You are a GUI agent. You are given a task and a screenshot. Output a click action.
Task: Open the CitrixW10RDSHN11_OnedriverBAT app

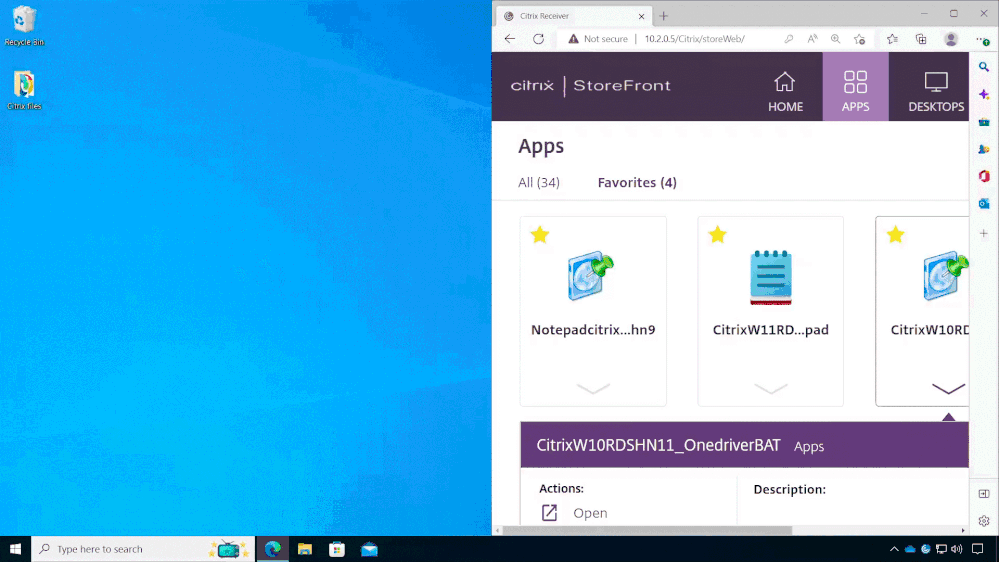pyautogui.click(x=590, y=513)
